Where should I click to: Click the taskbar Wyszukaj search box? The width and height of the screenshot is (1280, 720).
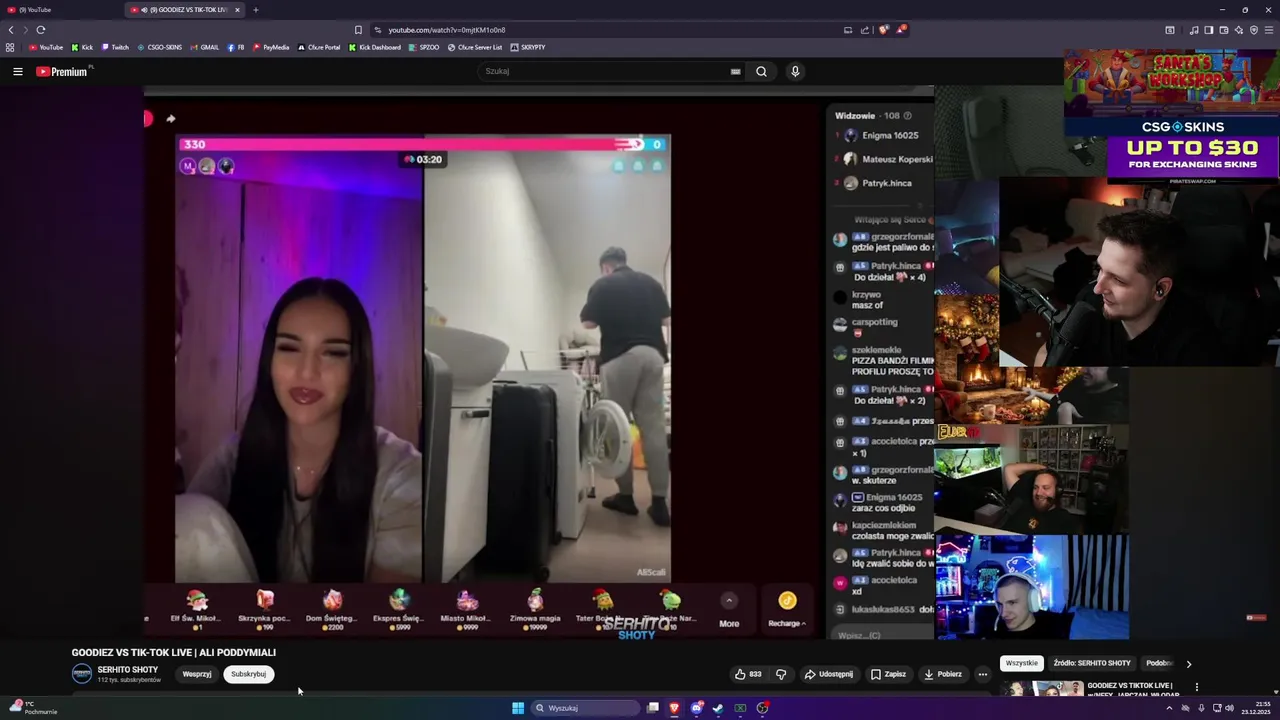pyautogui.click(x=585, y=708)
